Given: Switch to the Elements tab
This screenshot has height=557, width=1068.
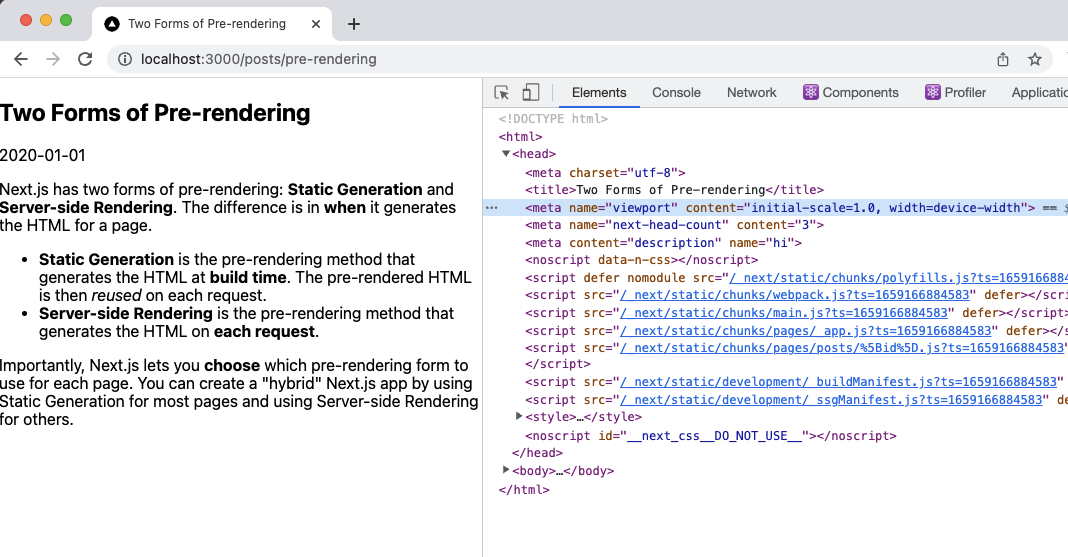Looking at the screenshot, I should tap(599, 93).
